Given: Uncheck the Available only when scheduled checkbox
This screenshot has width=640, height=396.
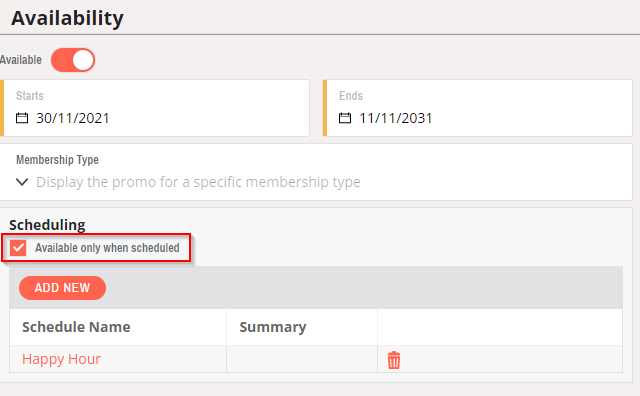Looking at the screenshot, I should [x=18, y=248].
